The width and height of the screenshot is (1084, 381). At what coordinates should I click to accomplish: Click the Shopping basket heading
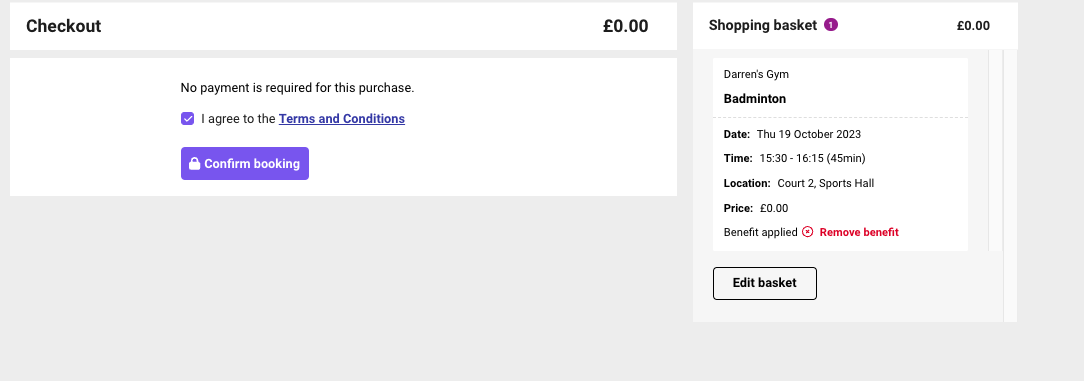(x=763, y=26)
